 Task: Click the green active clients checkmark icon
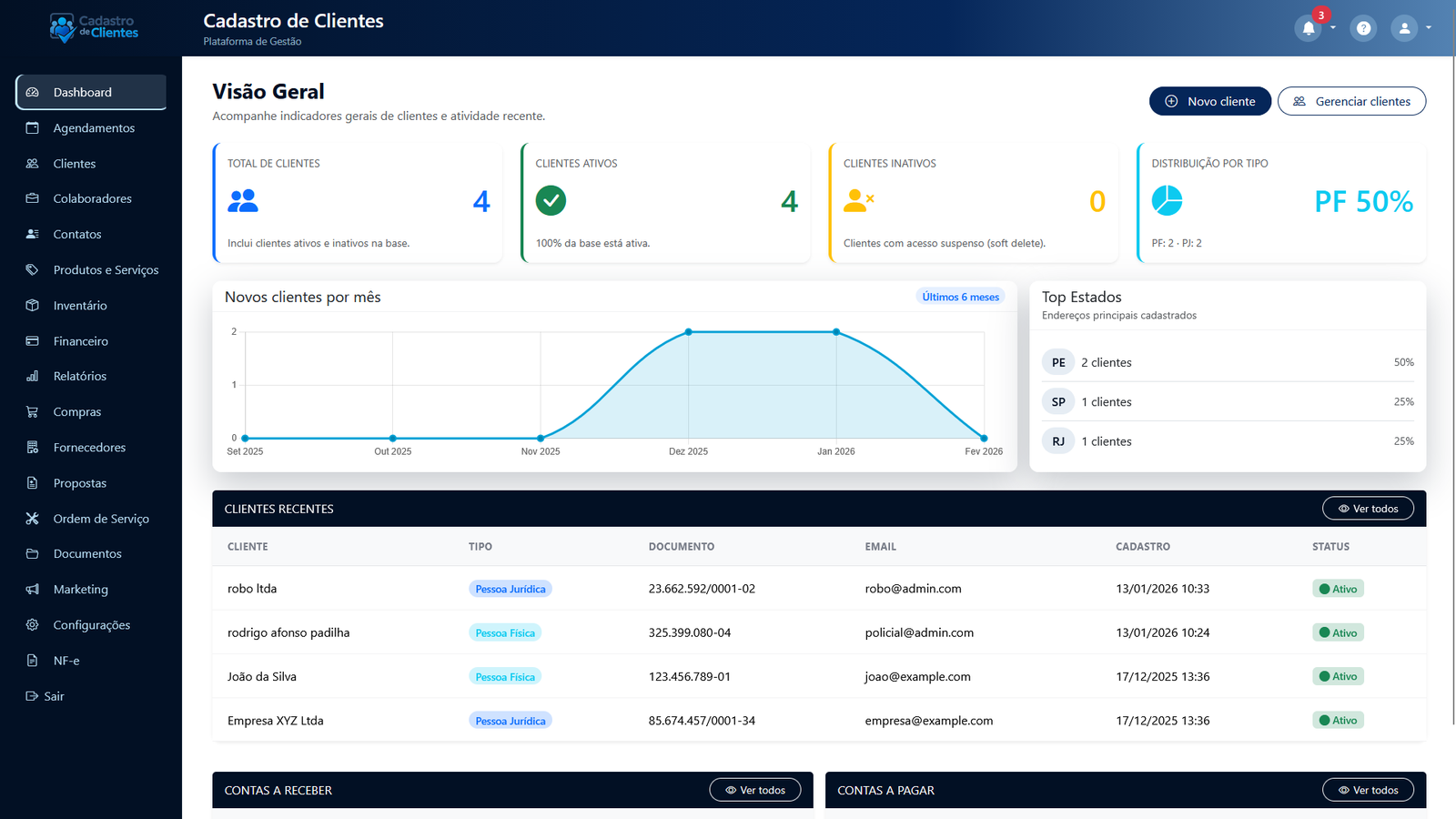551,200
